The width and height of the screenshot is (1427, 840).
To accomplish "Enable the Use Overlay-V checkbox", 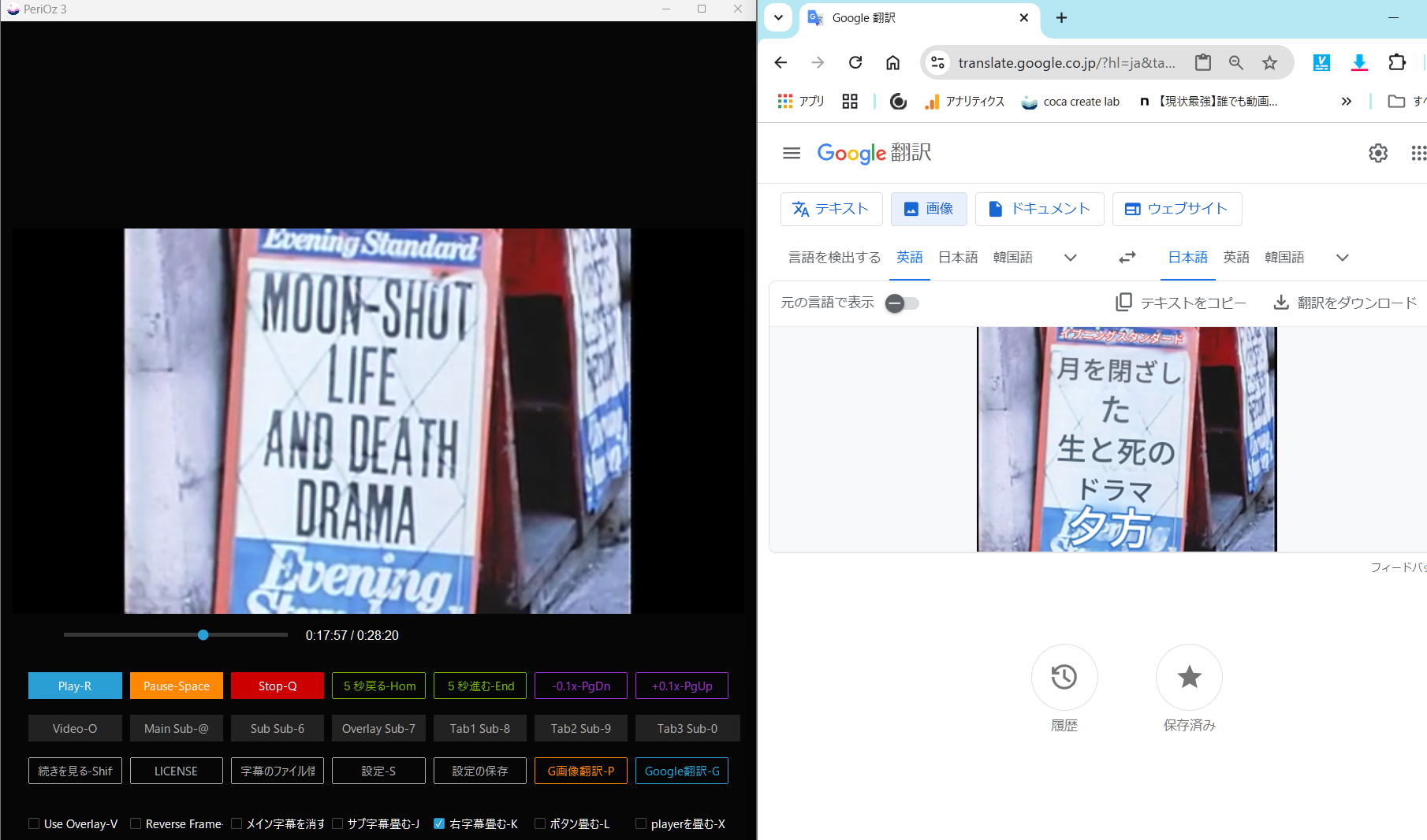I will click(34, 823).
